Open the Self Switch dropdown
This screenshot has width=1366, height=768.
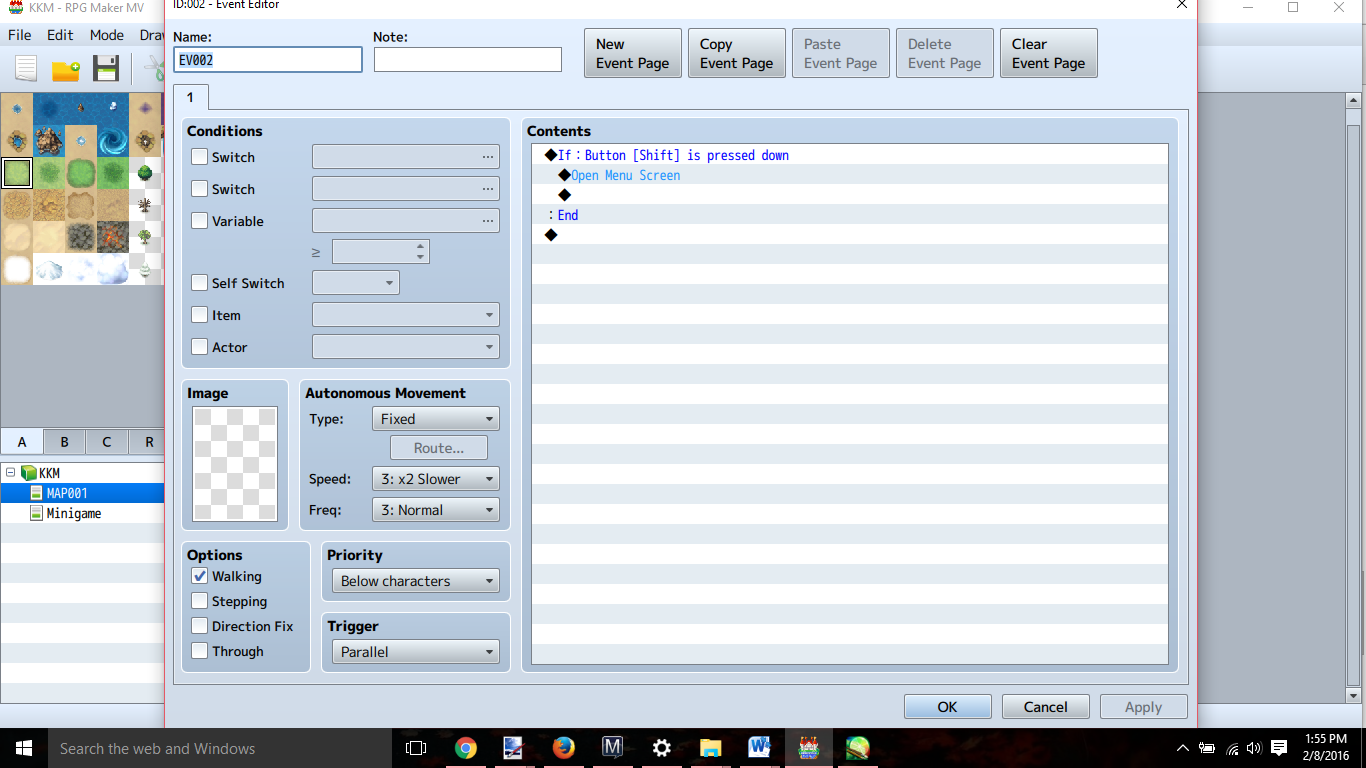(356, 283)
